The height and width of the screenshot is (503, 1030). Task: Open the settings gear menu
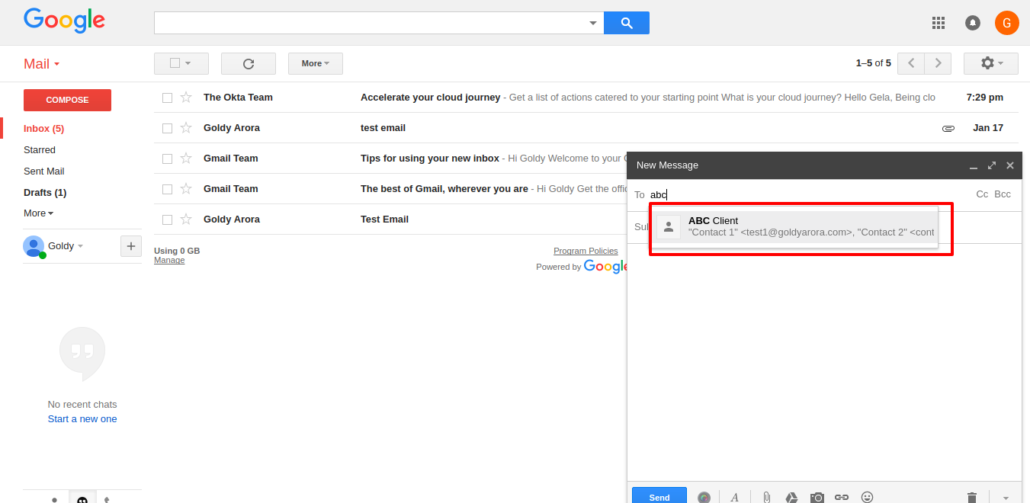coord(991,63)
